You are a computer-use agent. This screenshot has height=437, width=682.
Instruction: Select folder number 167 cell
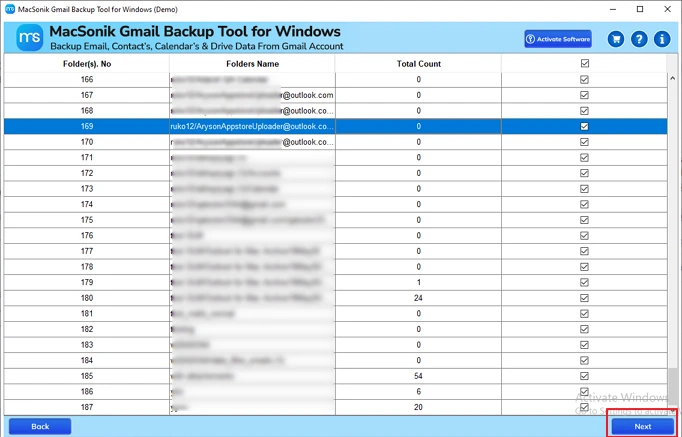click(x=87, y=95)
